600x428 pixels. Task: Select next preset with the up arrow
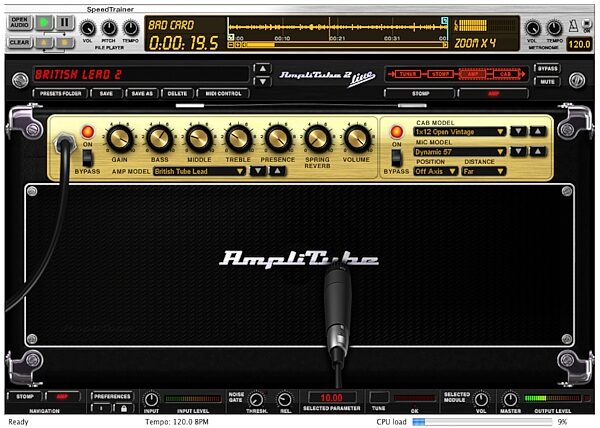click(262, 69)
